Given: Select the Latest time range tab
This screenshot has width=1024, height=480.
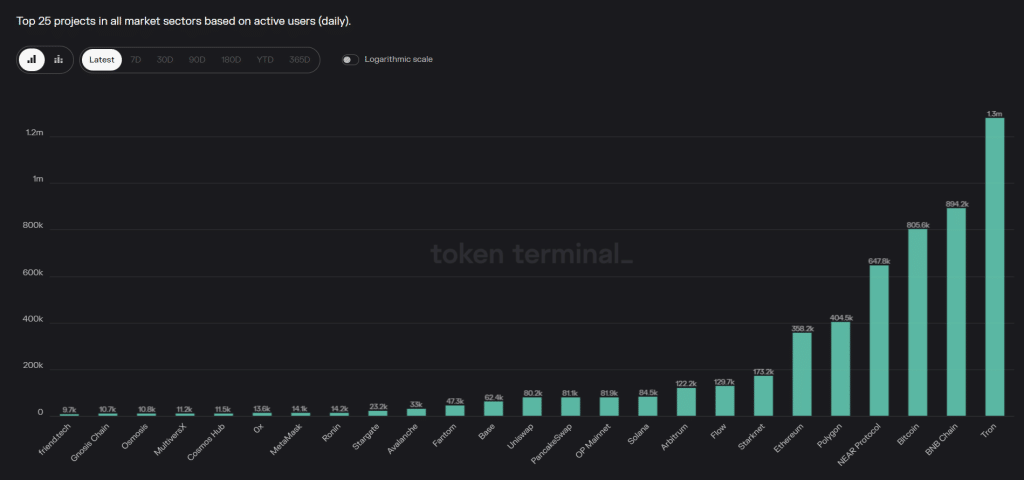Looking at the screenshot, I should click(x=102, y=59).
